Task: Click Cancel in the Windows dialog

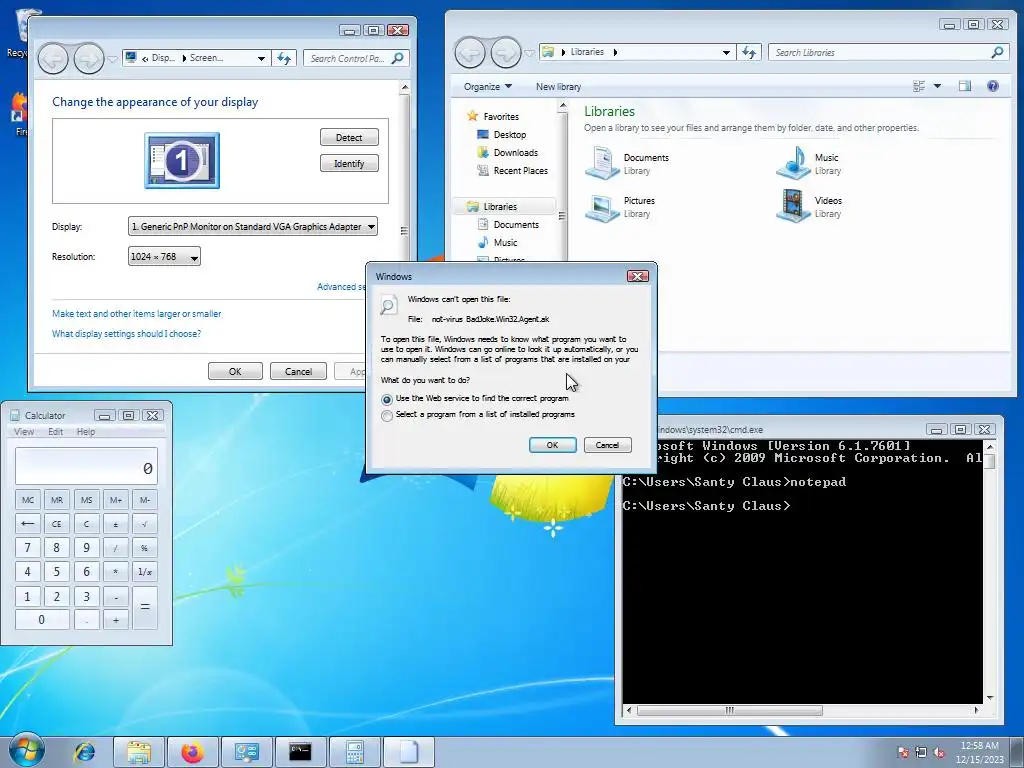Action: tap(607, 445)
